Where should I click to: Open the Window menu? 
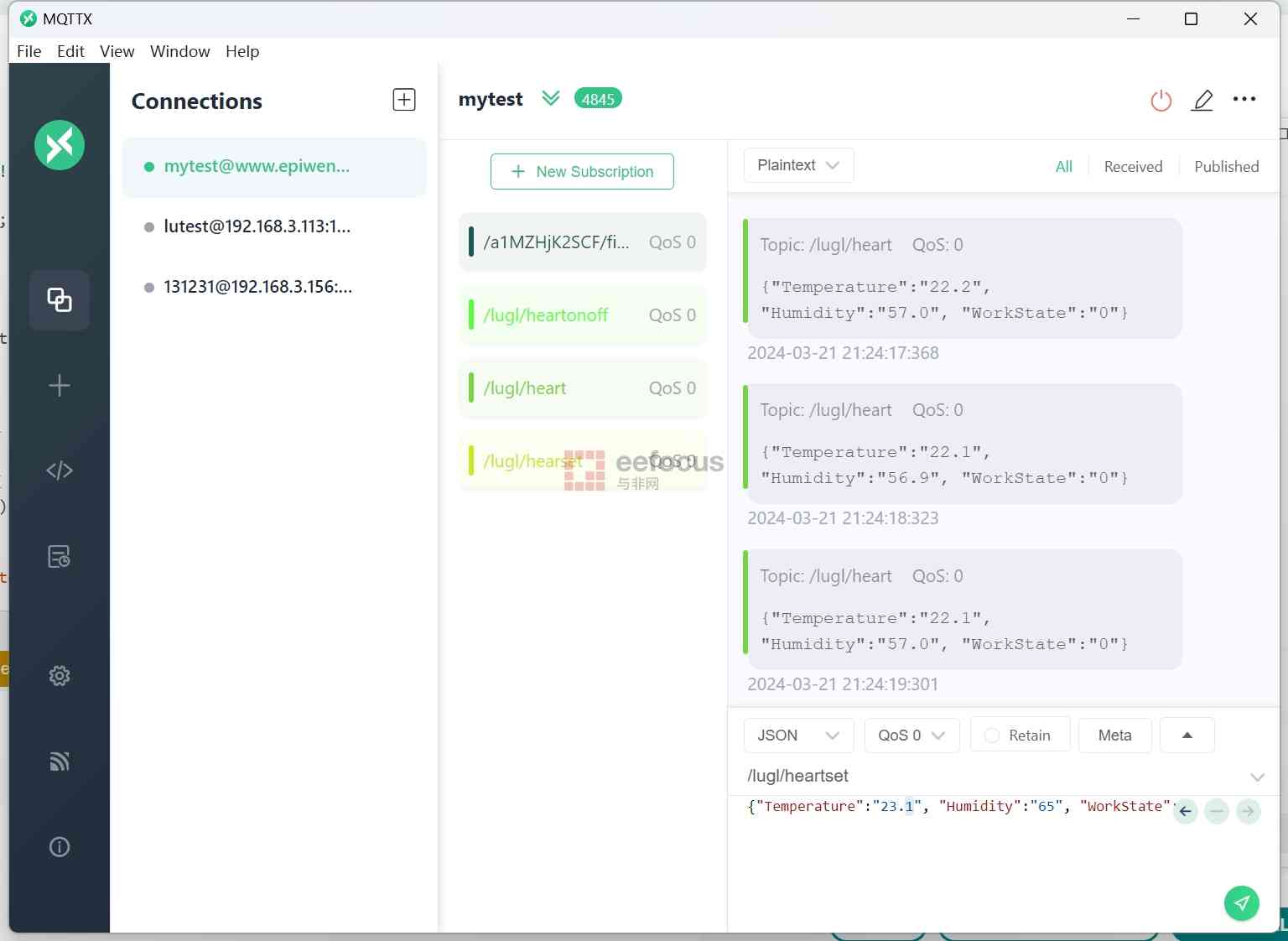179,51
